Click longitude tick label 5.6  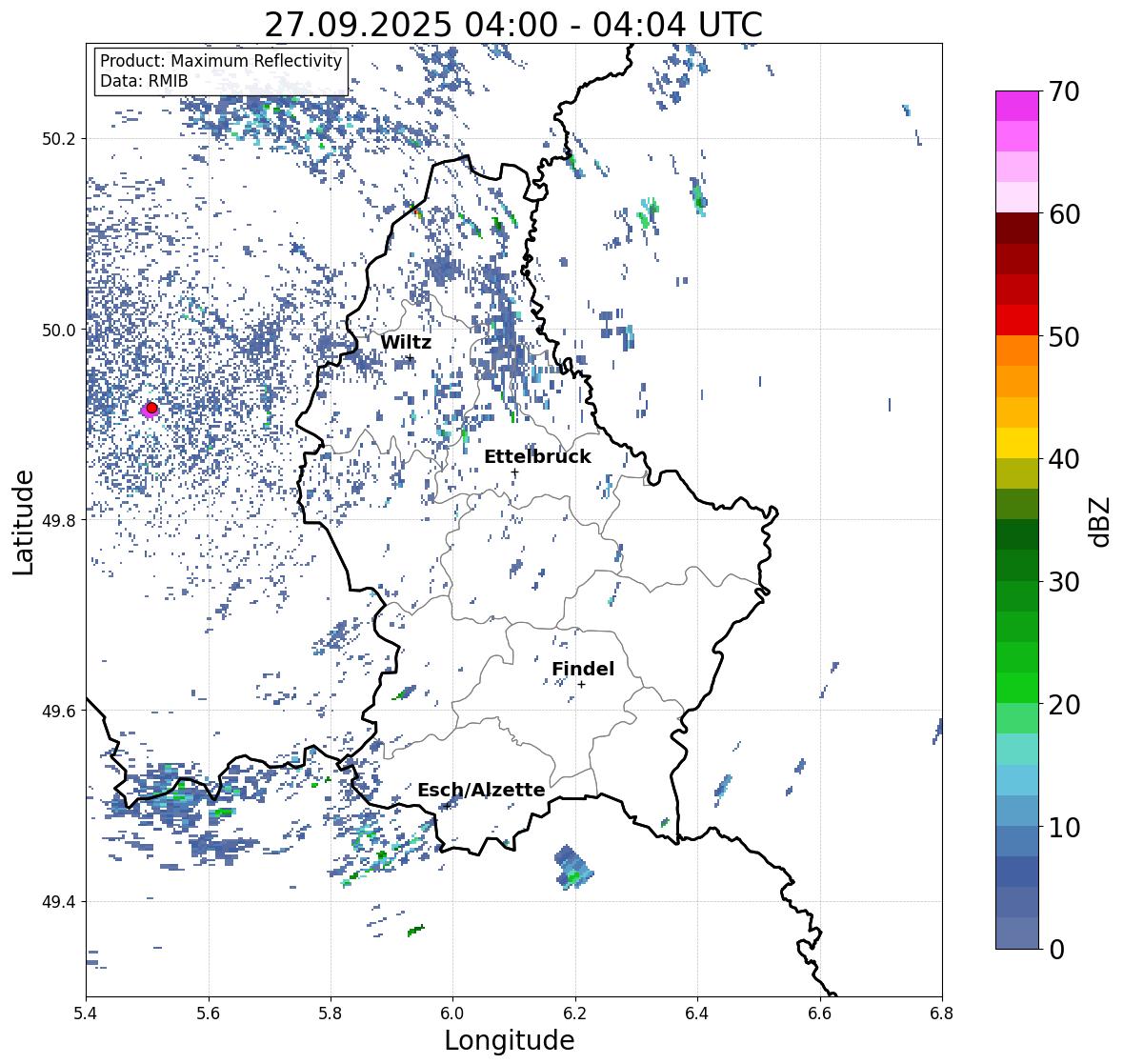pos(209,1014)
